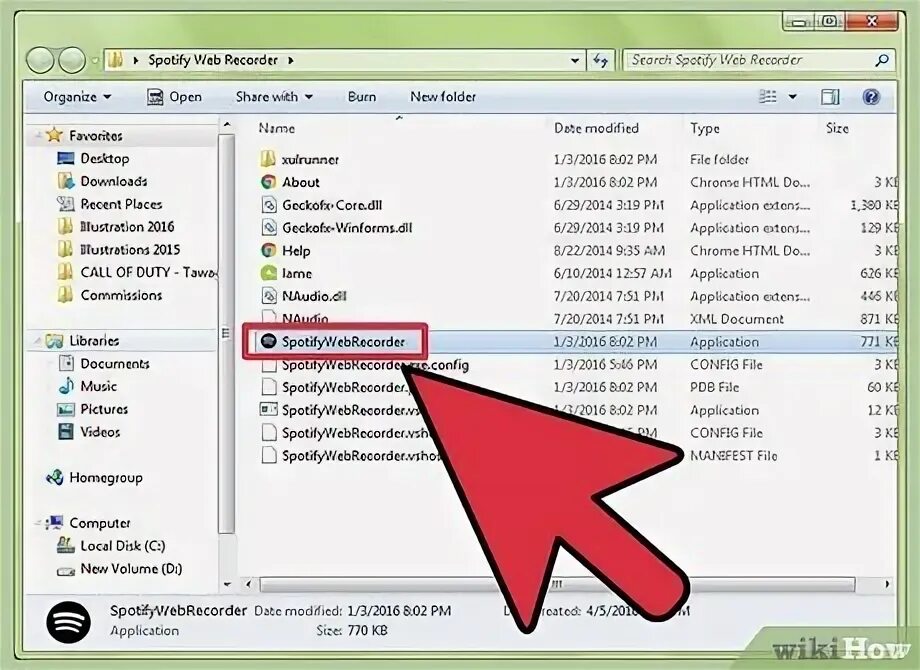This screenshot has width=920, height=670.
Task: Sort by the Name column header
Action: click(x=277, y=128)
